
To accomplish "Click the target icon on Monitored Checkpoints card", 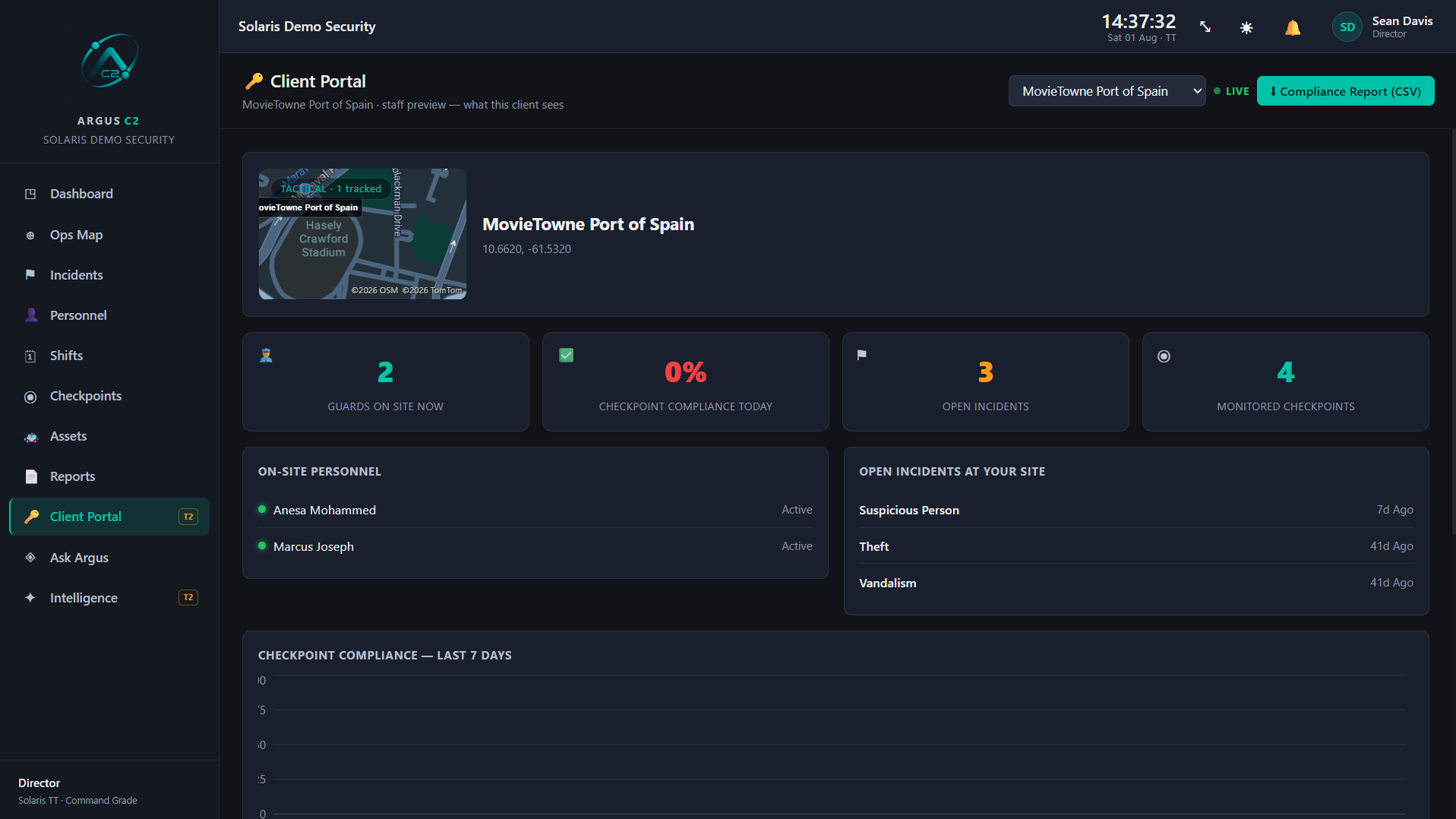I will click(1164, 356).
